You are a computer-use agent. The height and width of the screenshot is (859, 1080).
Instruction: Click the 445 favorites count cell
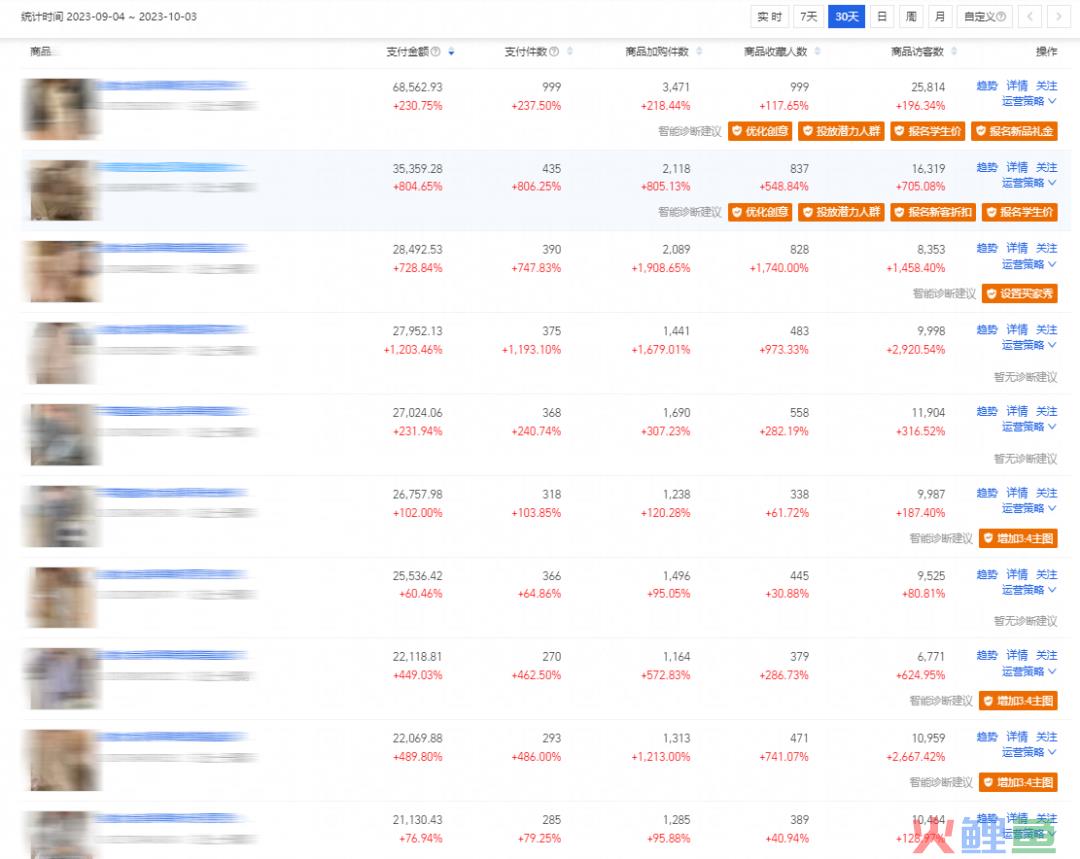pos(799,576)
